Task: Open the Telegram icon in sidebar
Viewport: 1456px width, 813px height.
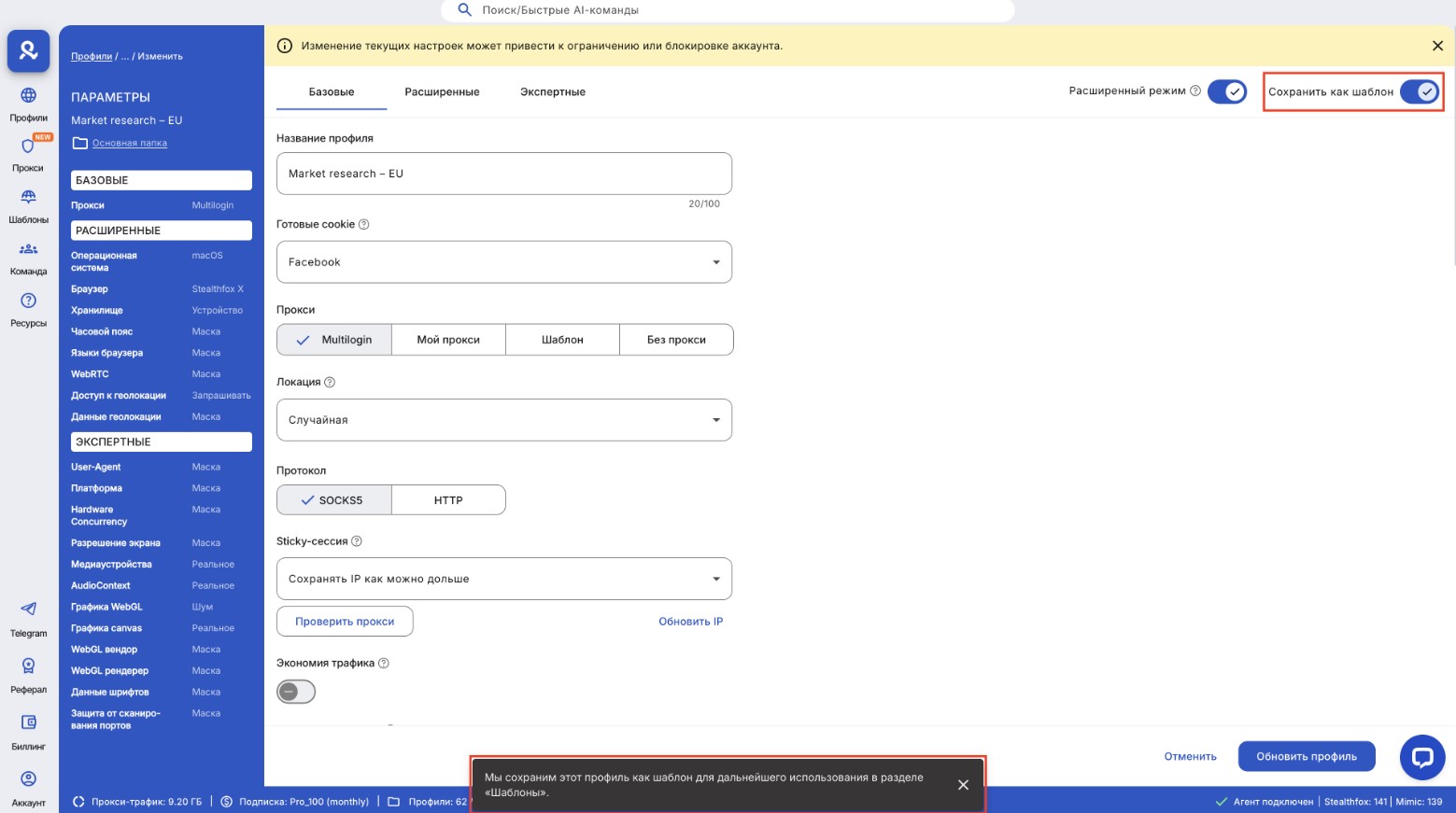Action: [x=28, y=610]
